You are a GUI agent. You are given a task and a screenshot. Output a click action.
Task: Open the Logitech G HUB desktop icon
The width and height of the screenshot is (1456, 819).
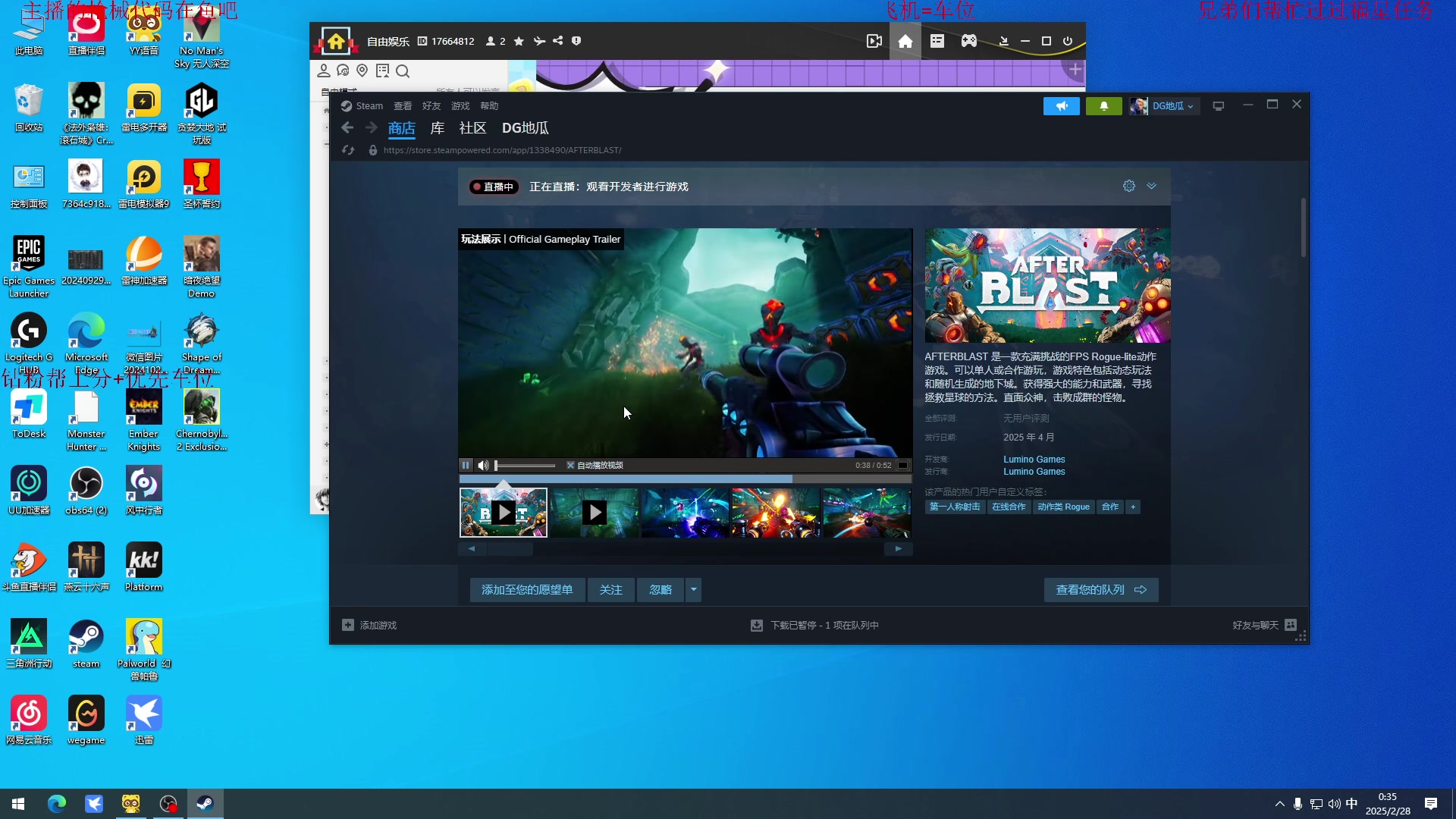pyautogui.click(x=29, y=344)
